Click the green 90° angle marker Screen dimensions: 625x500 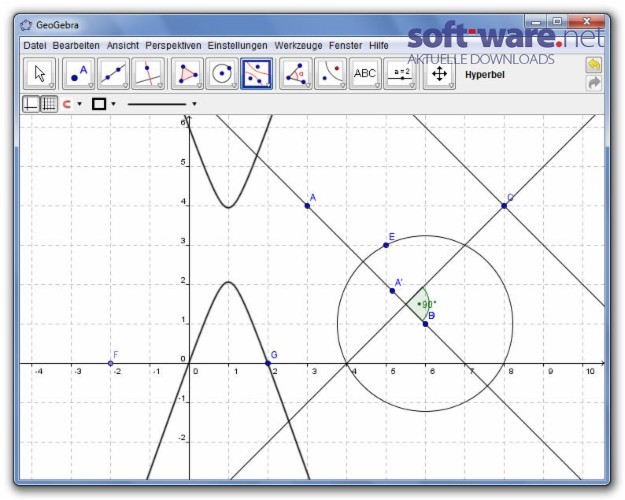click(419, 304)
